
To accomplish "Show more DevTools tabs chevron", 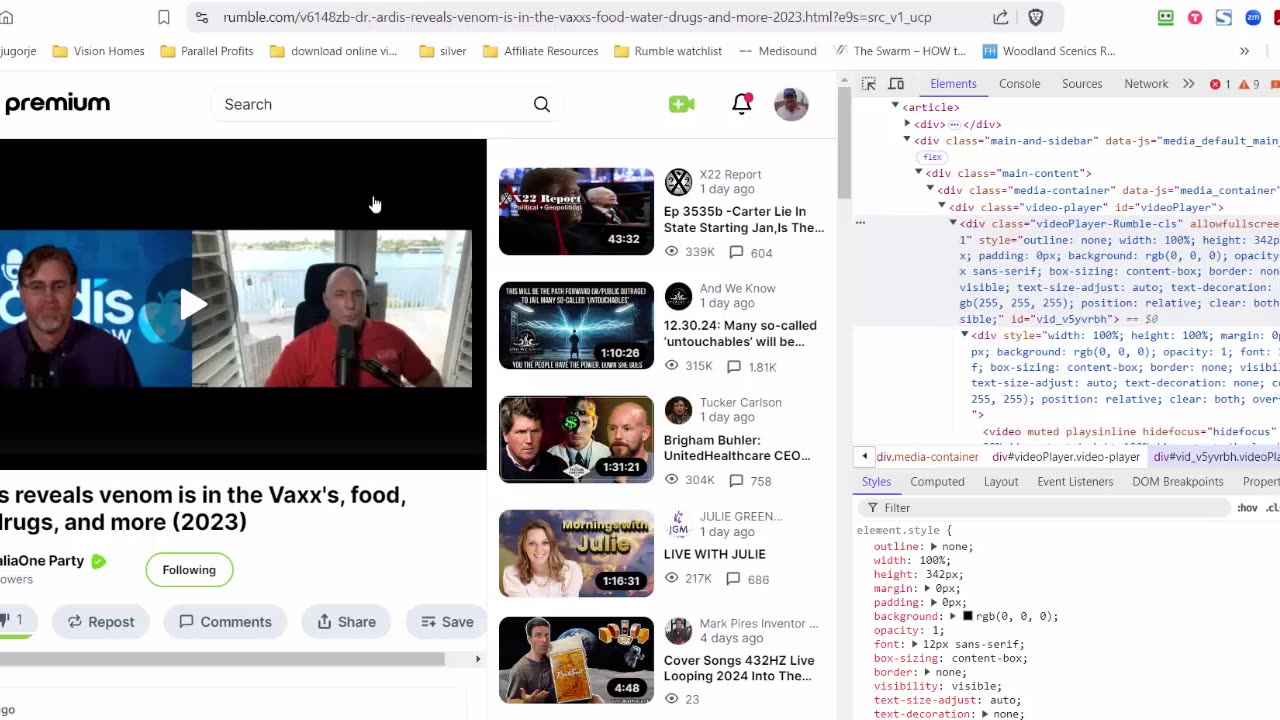I will point(1189,84).
